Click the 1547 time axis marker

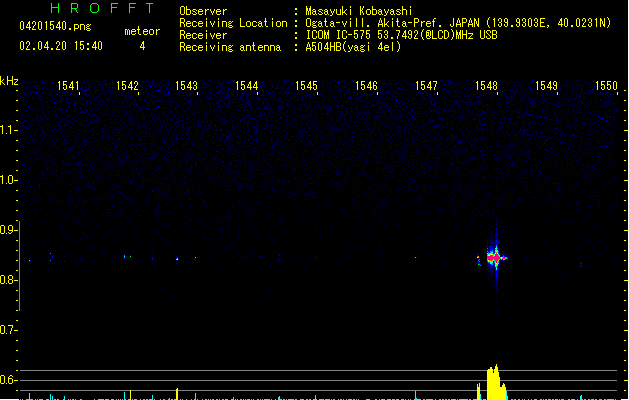pyautogui.click(x=426, y=86)
